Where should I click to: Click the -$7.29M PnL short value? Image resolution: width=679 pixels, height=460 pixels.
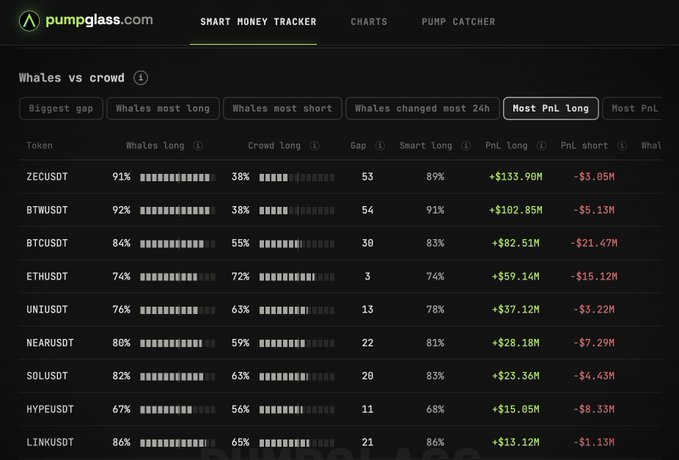(594, 343)
